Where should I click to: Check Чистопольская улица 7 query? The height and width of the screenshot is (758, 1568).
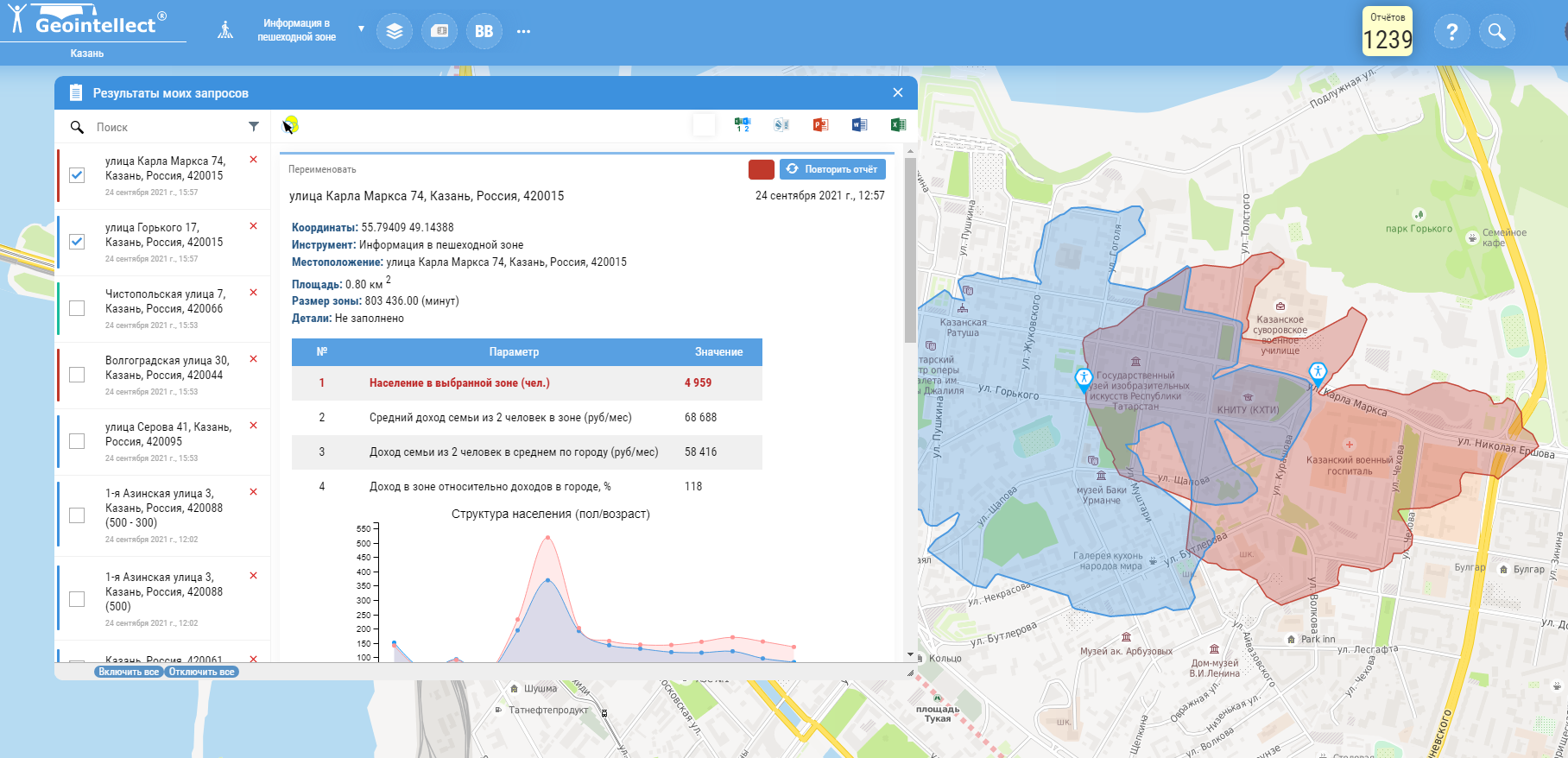point(77,308)
